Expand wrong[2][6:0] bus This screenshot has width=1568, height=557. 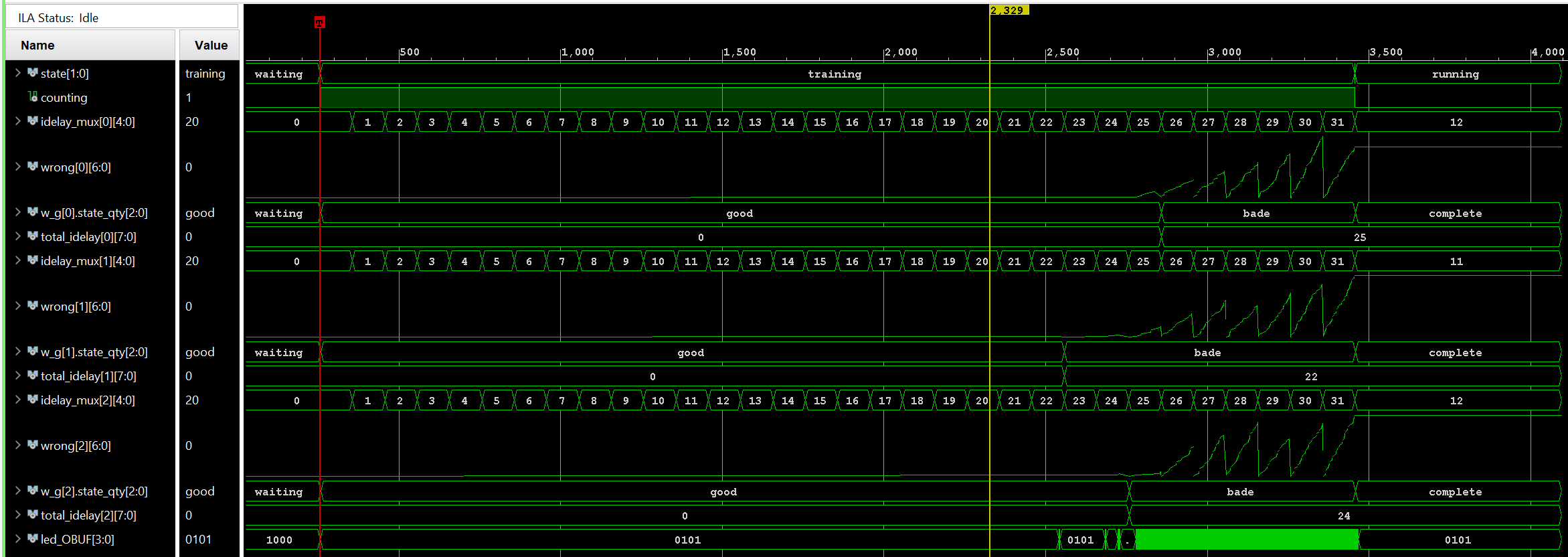(18, 445)
